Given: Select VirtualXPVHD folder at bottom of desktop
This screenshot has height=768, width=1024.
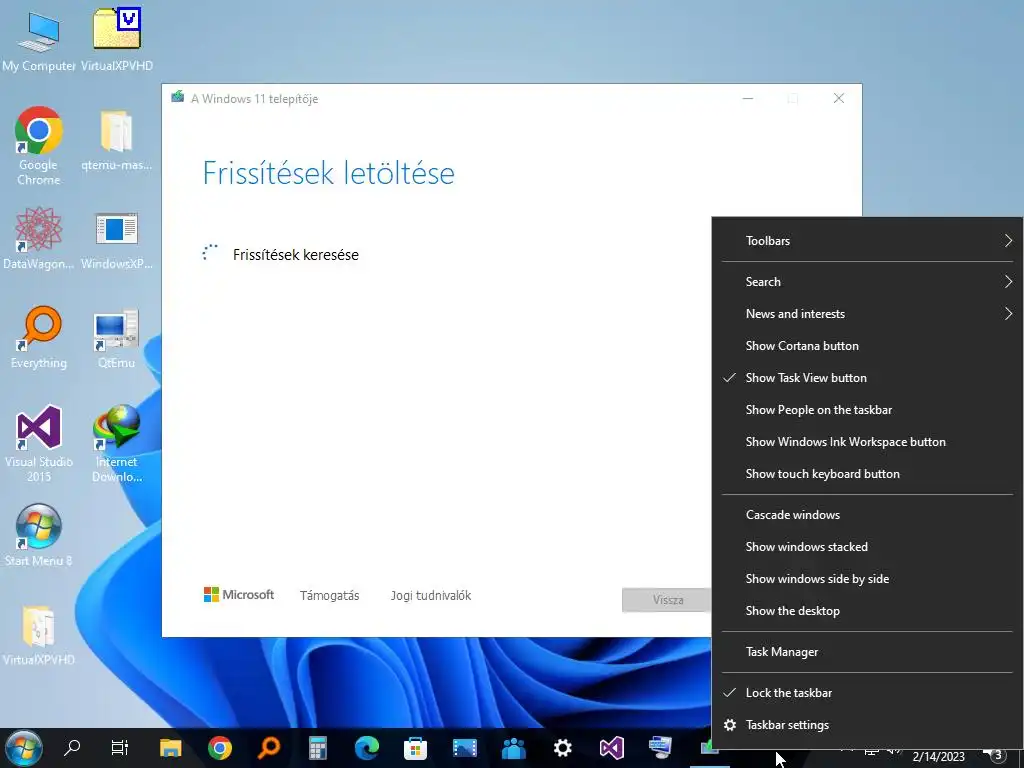Looking at the screenshot, I should (x=39, y=635).
